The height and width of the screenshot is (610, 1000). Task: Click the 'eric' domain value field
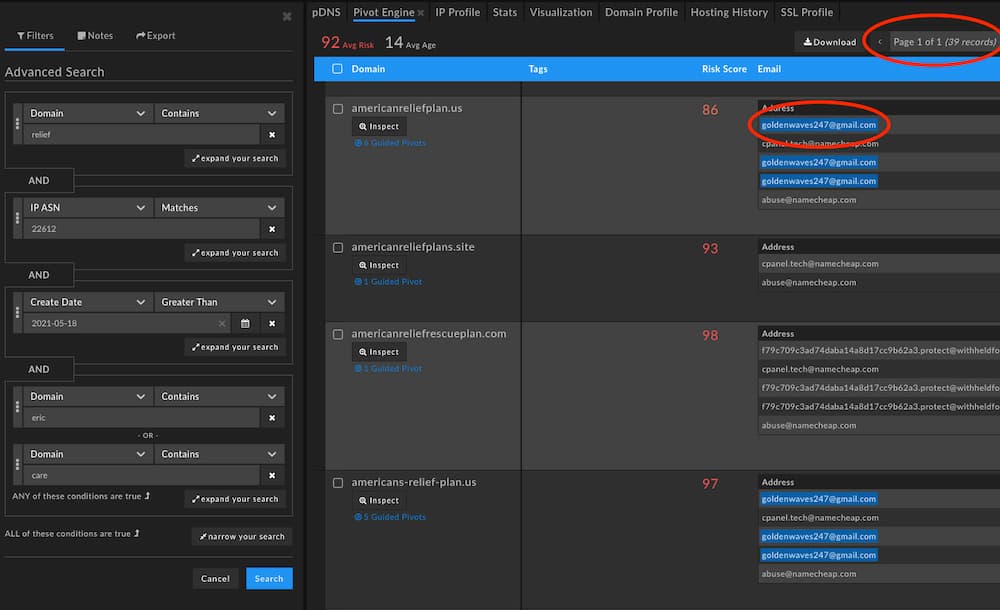coord(142,418)
